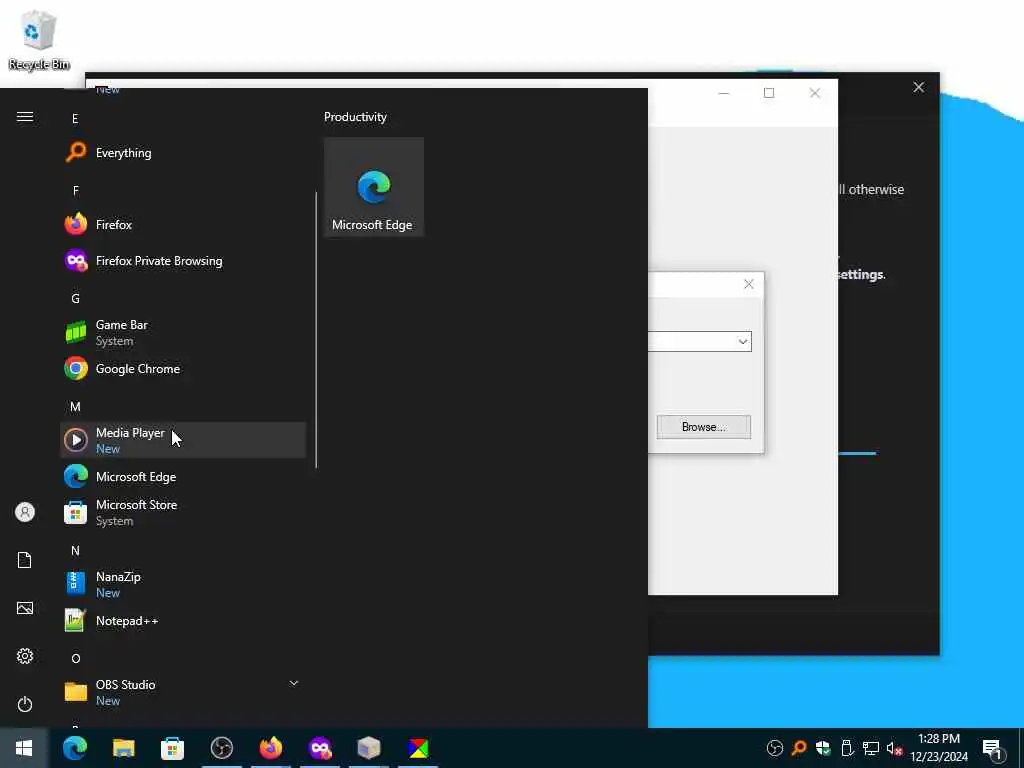Click the Browse... button in the dialog

(x=703, y=427)
